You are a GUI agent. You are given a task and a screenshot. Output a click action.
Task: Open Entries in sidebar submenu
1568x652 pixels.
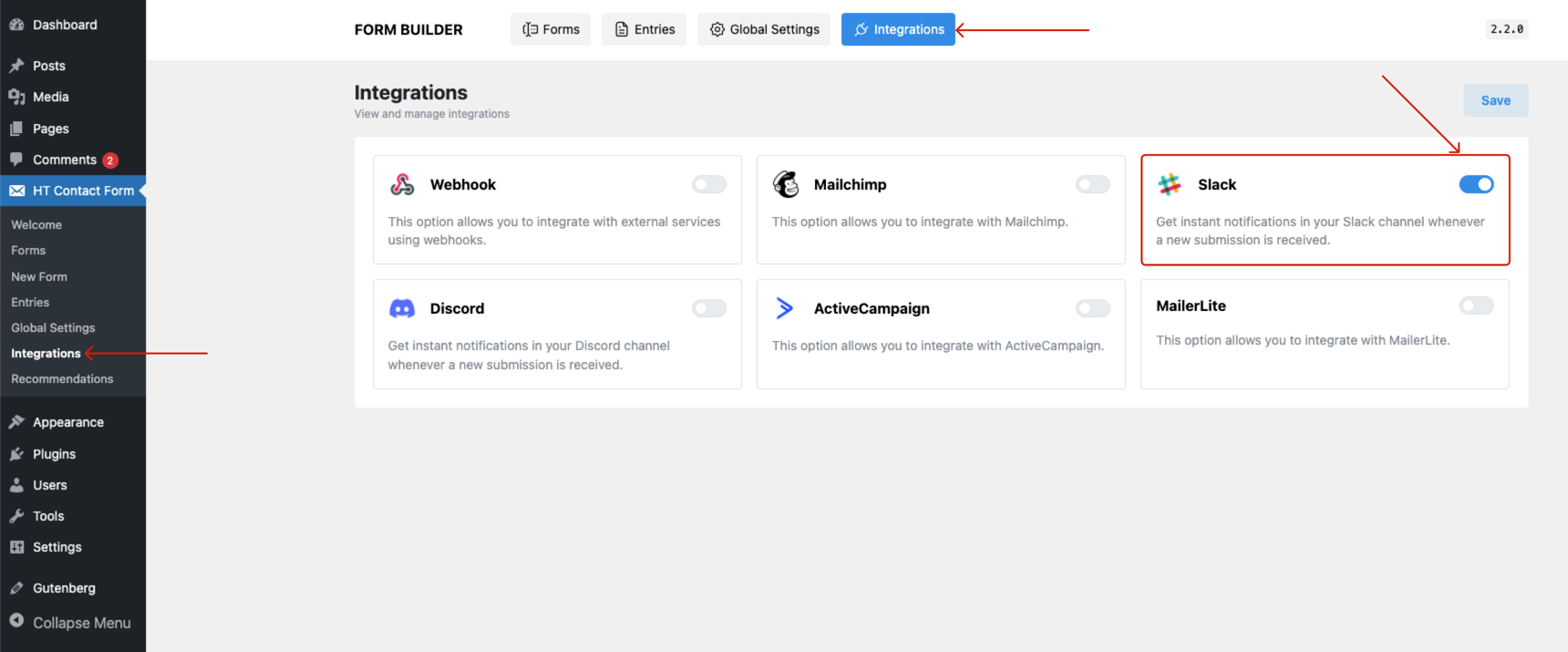(30, 302)
